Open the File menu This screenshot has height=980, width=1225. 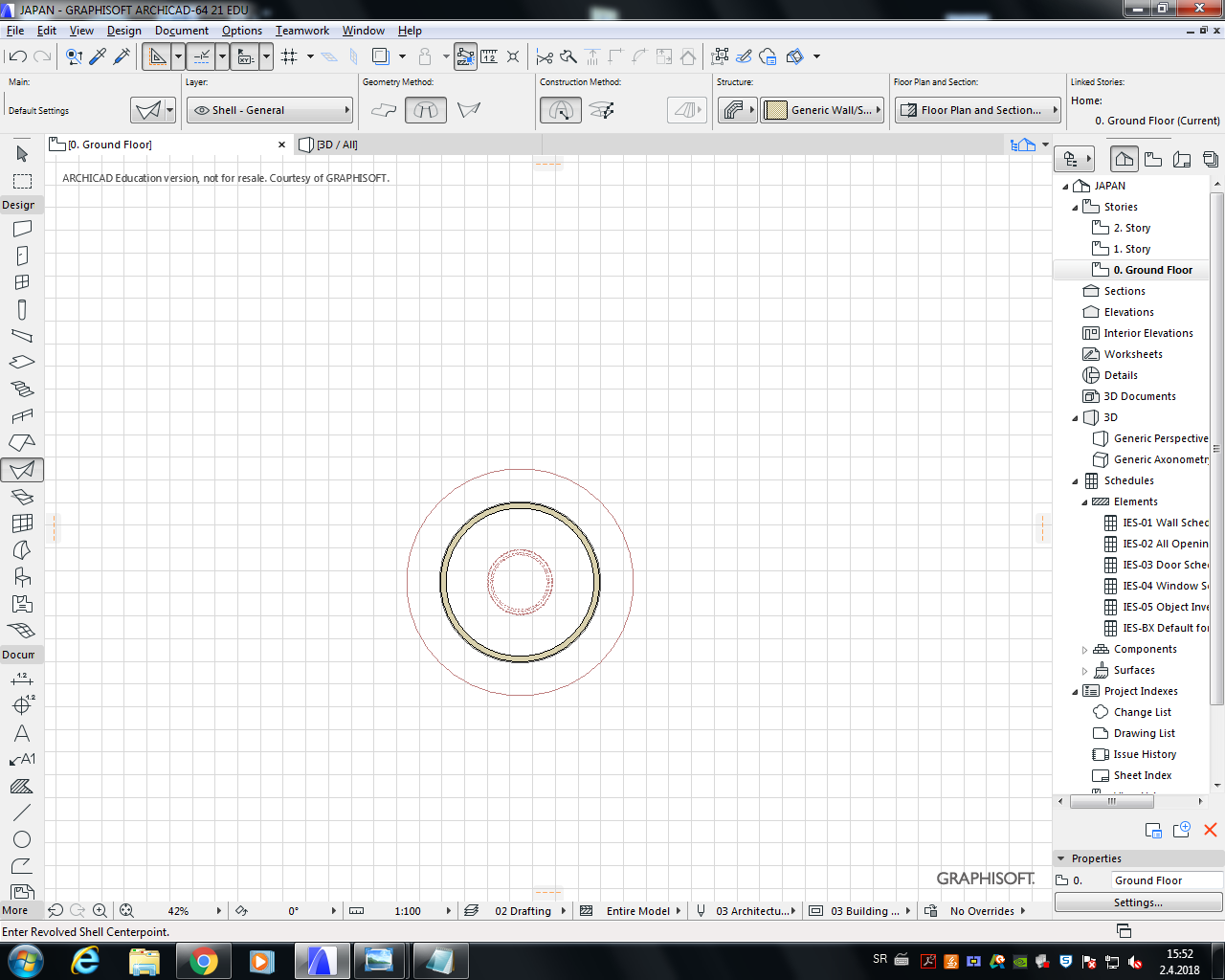click(x=15, y=31)
